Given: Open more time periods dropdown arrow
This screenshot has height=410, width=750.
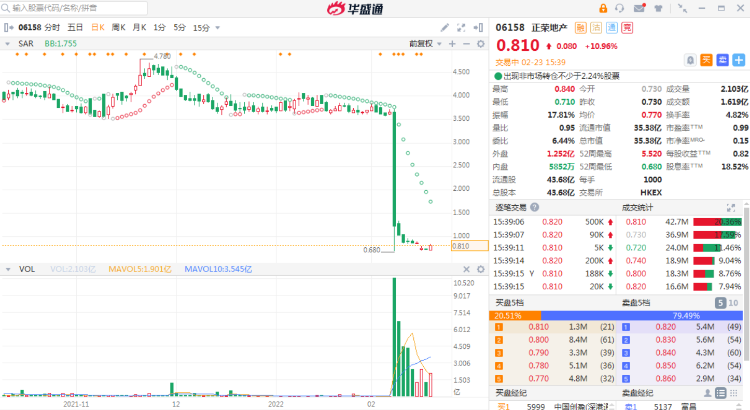Looking at the screenshot, I should point(218,28).
